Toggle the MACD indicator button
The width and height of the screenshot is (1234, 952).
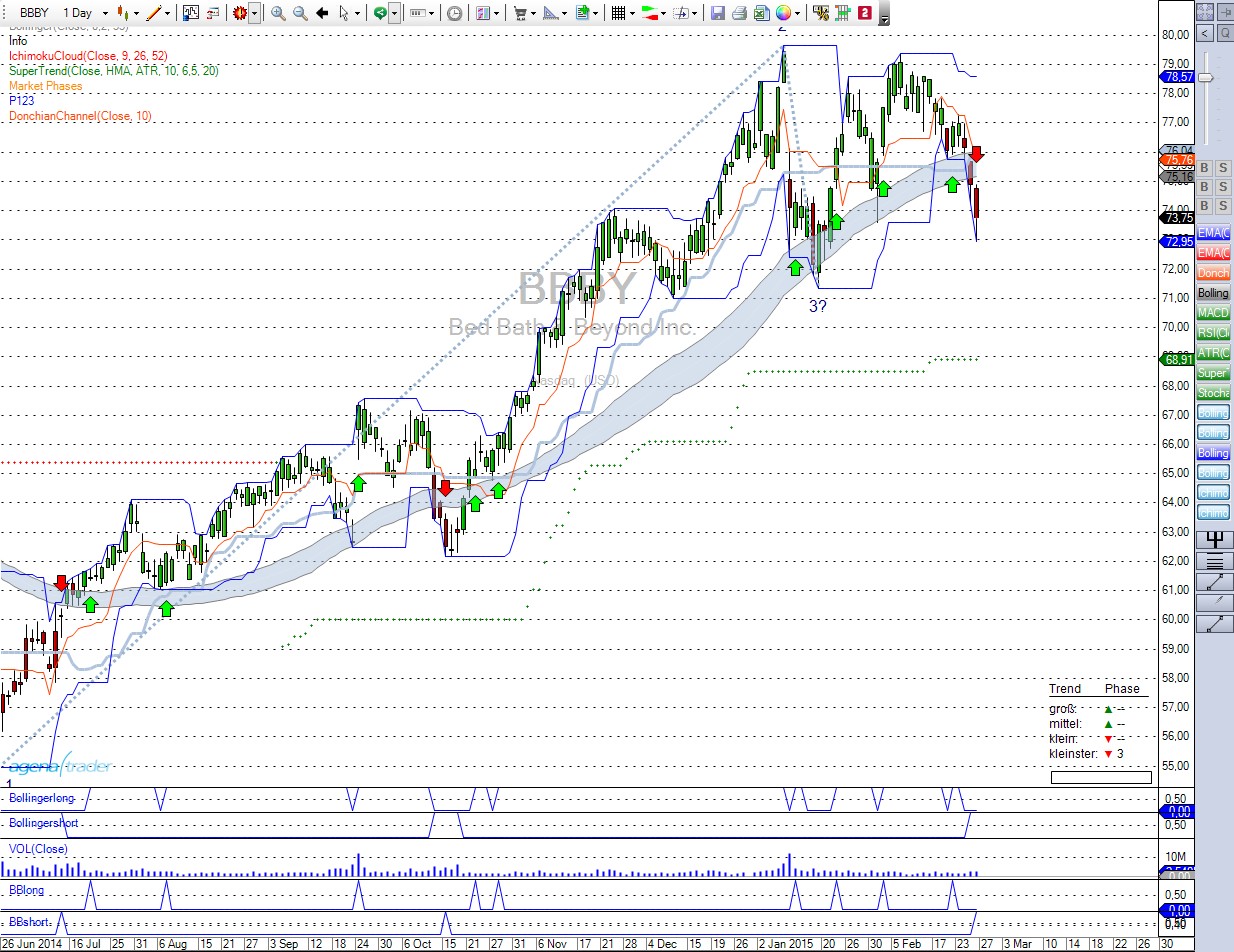click(1213, 313)
